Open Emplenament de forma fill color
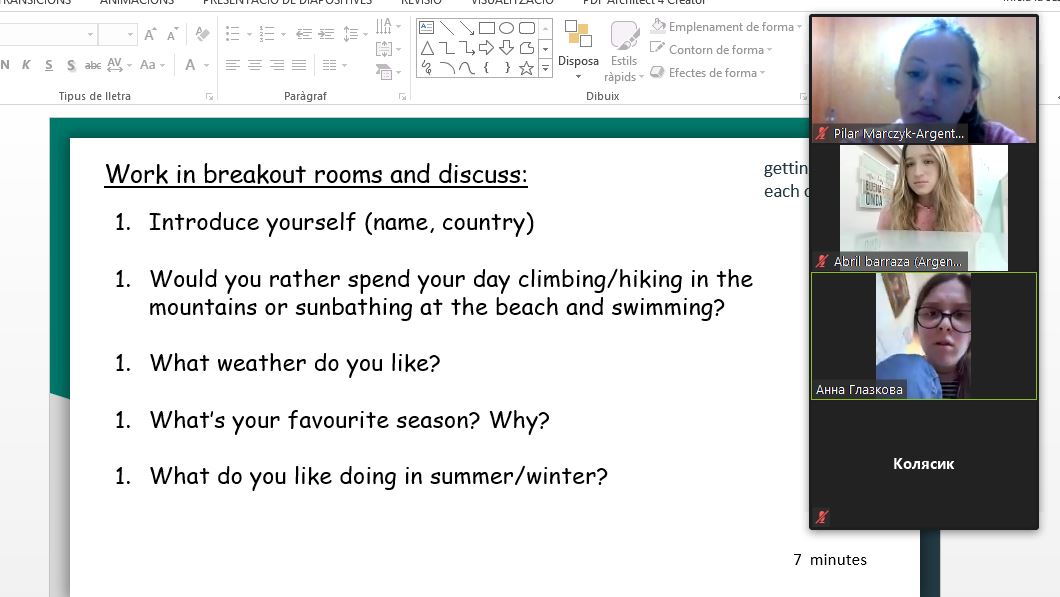The image size is (1060, 597). 726,26
